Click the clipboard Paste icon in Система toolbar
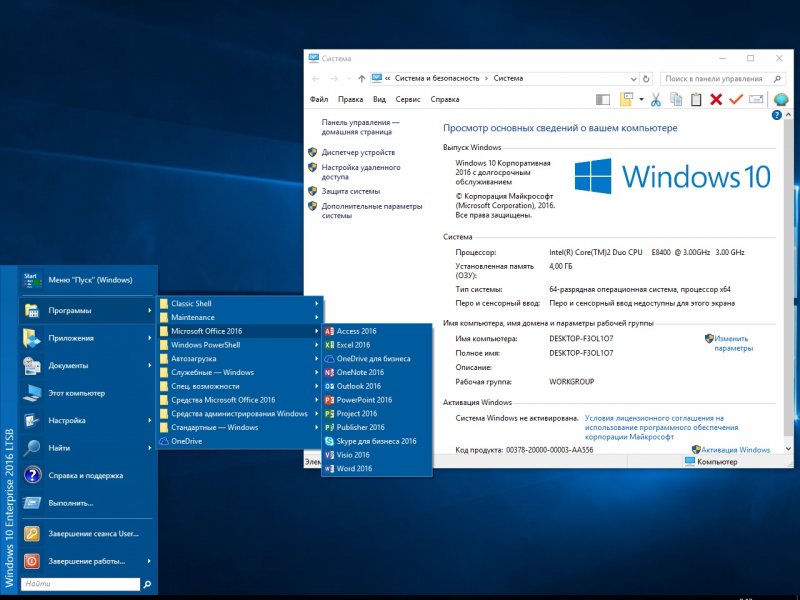 [x=696, y=99]
